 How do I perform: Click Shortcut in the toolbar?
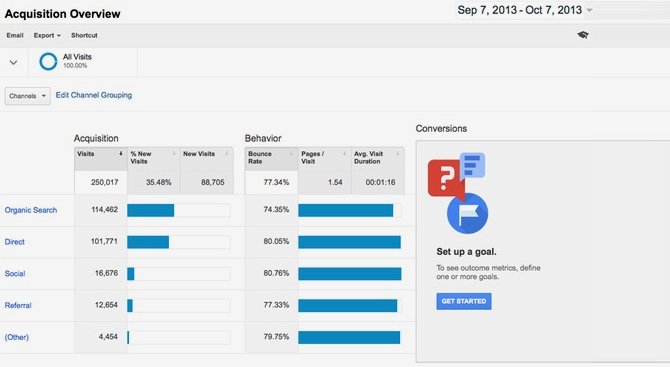[84, 35]
